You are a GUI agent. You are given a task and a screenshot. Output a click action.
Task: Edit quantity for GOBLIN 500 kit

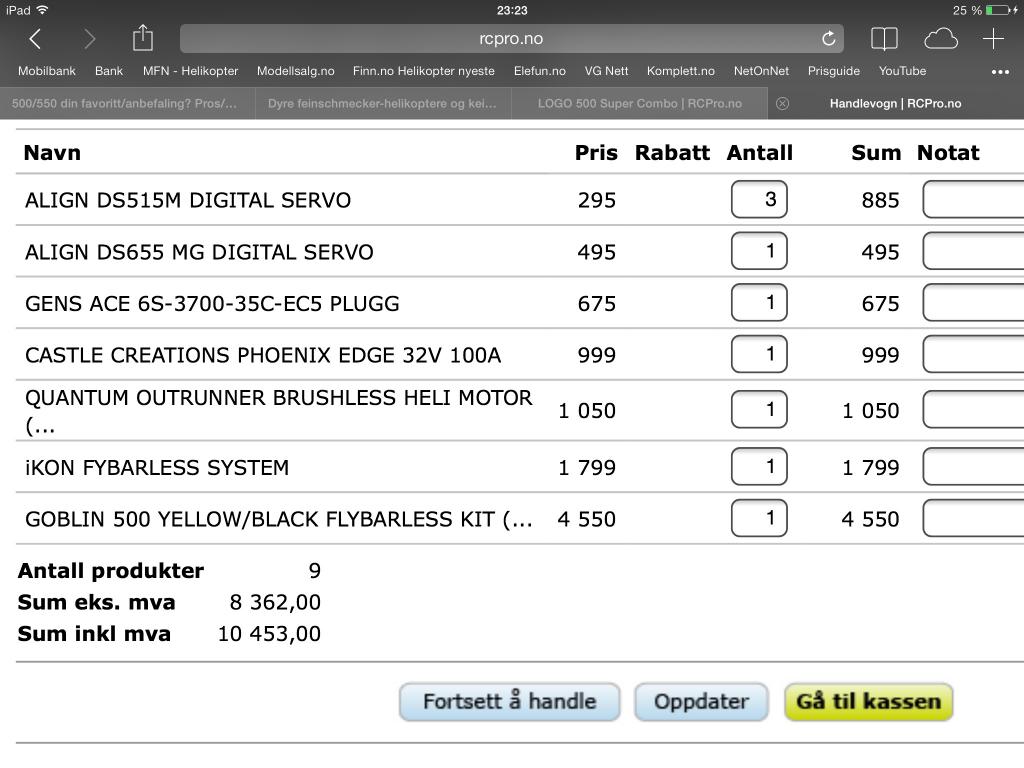click(759, 518)
